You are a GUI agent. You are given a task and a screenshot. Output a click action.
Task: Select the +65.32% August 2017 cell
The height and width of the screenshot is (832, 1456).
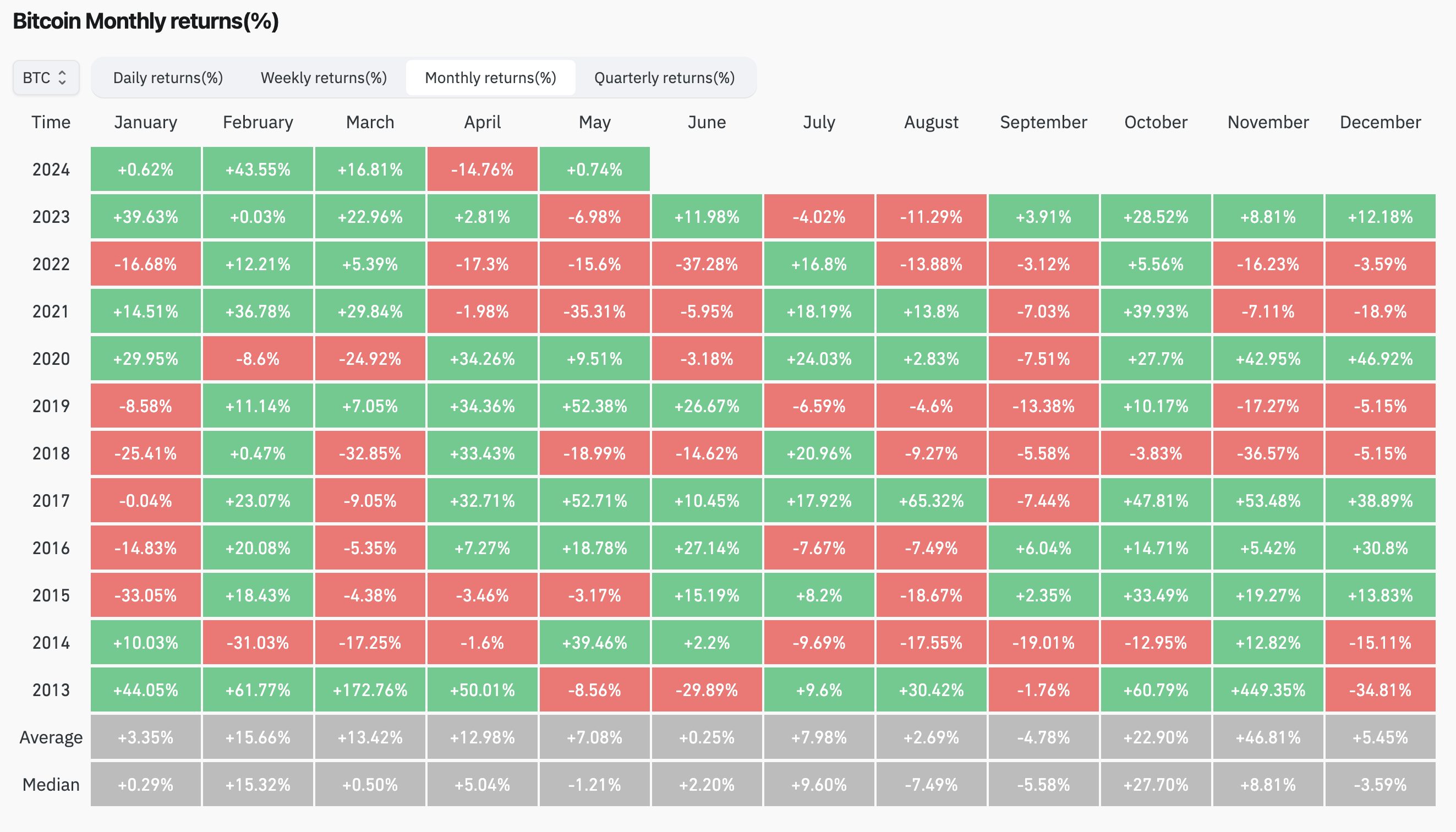(932, 501)
